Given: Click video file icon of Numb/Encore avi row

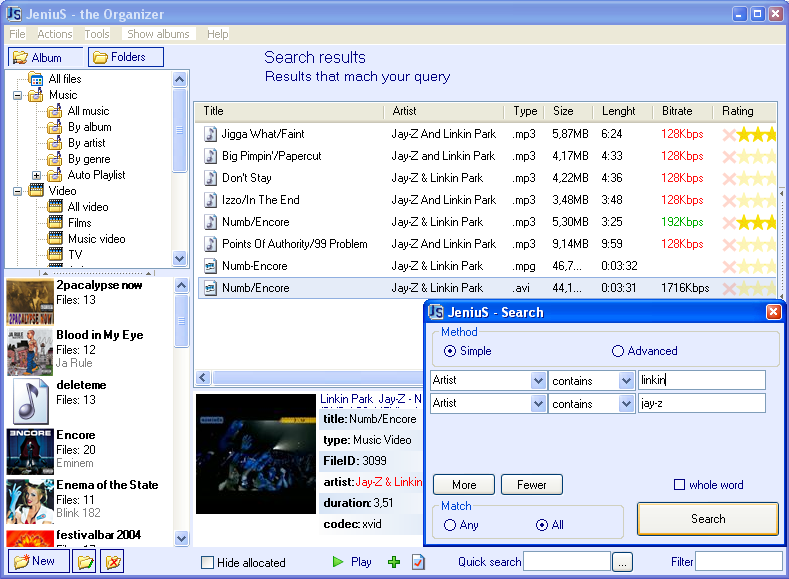Looking at the screenshot, I should tap(210, 288).
